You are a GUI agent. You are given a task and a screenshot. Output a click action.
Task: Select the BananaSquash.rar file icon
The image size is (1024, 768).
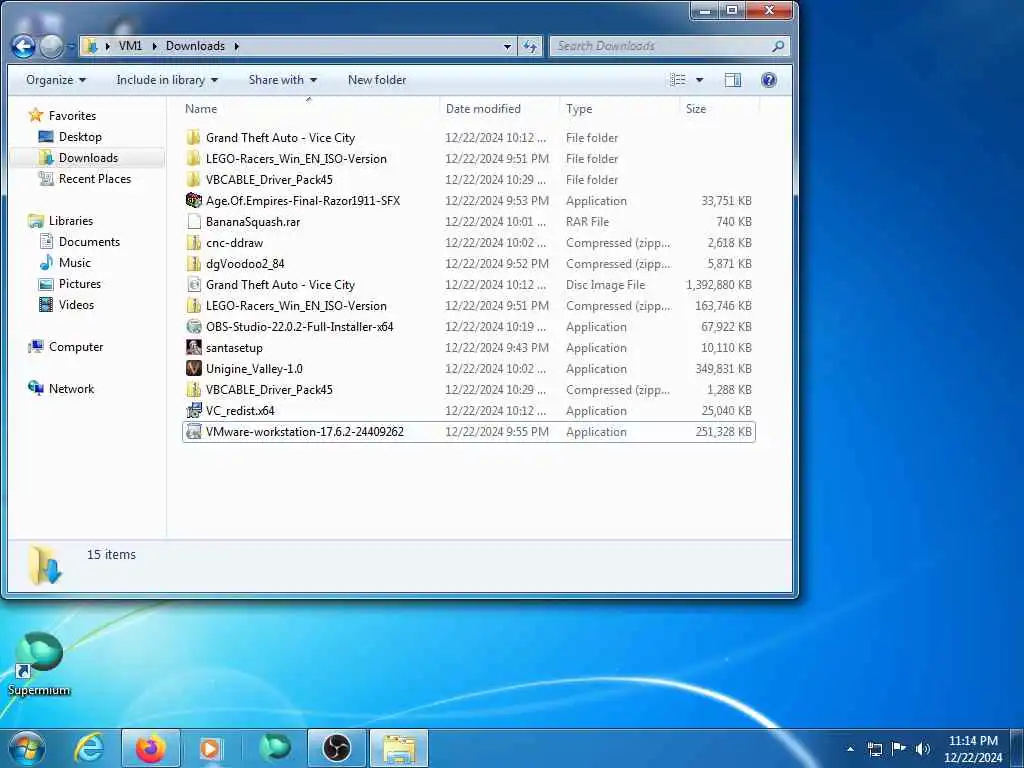pyautogui.click(x=193, y=221)
